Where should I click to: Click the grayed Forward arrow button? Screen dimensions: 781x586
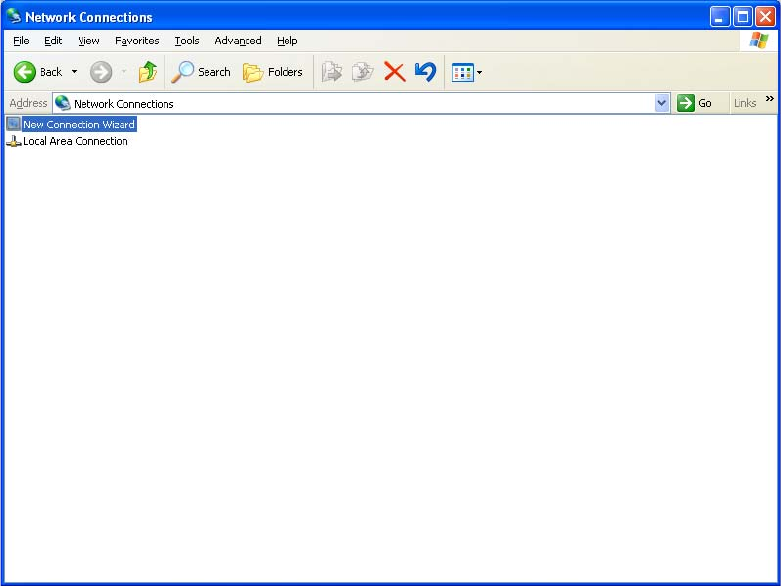pyautogui.click(x=101, y=72)
